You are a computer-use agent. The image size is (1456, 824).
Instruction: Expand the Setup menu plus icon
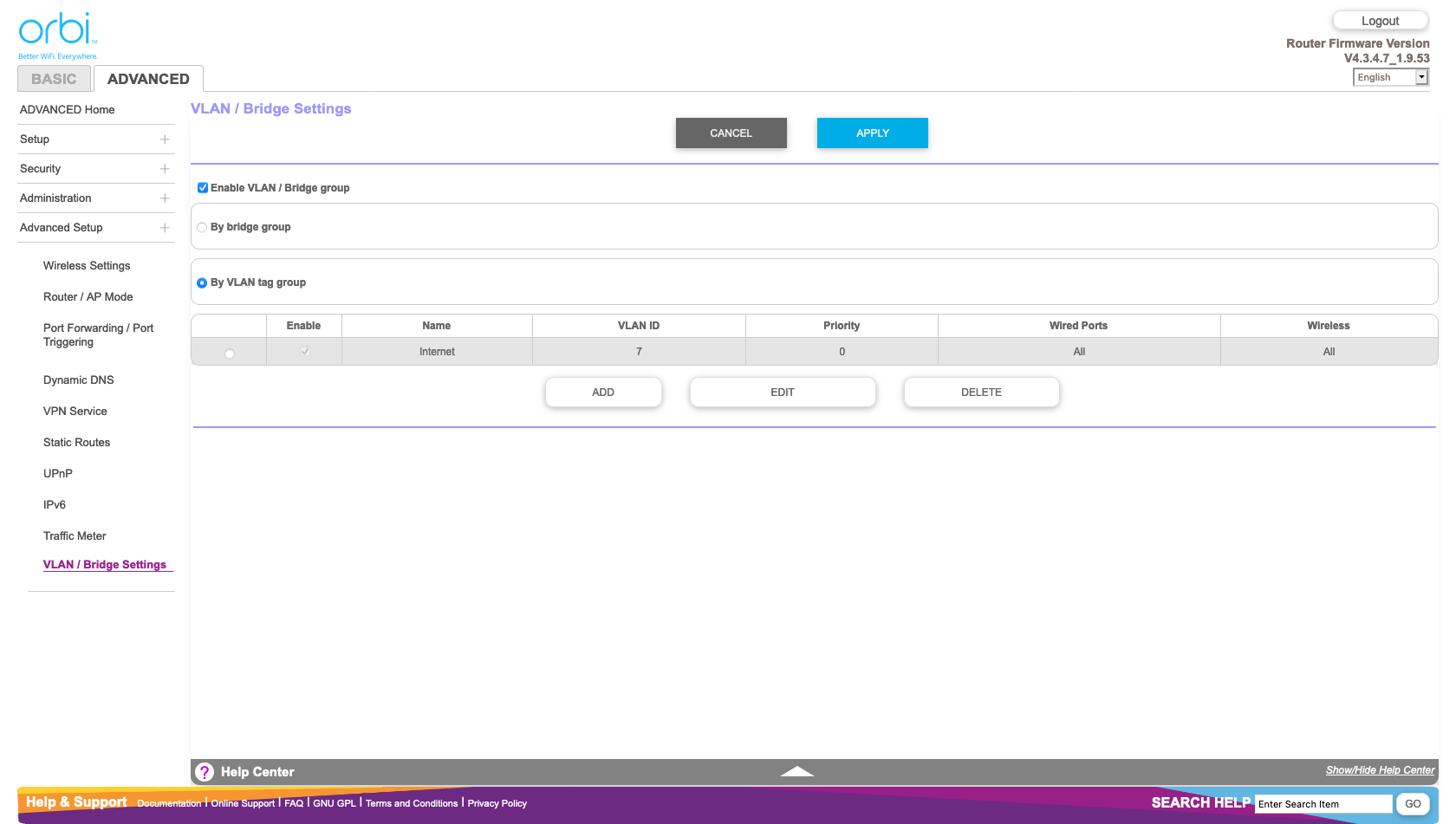click(x=165, y=139)
